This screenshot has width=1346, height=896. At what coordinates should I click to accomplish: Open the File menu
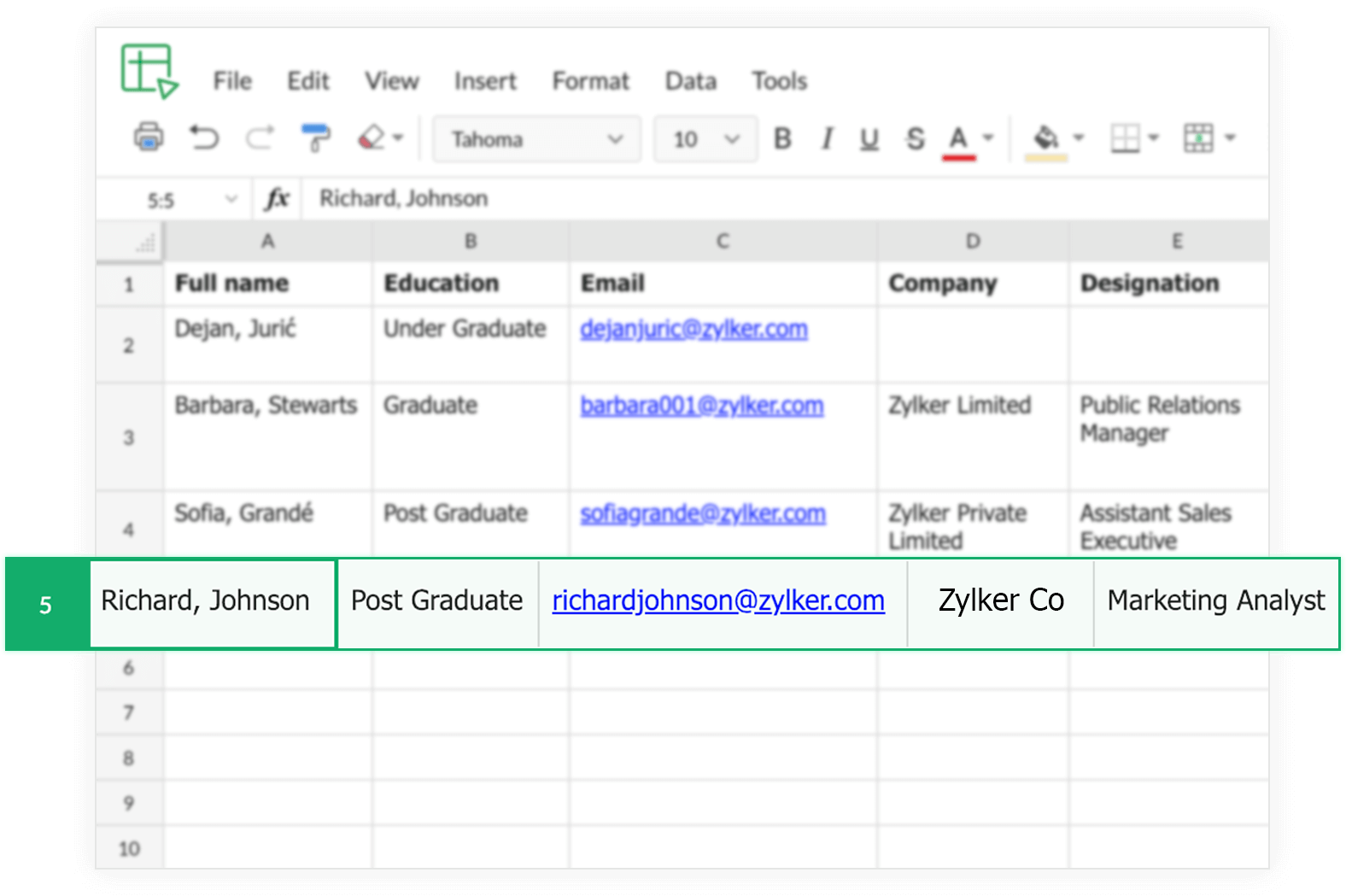click(232, 81)
